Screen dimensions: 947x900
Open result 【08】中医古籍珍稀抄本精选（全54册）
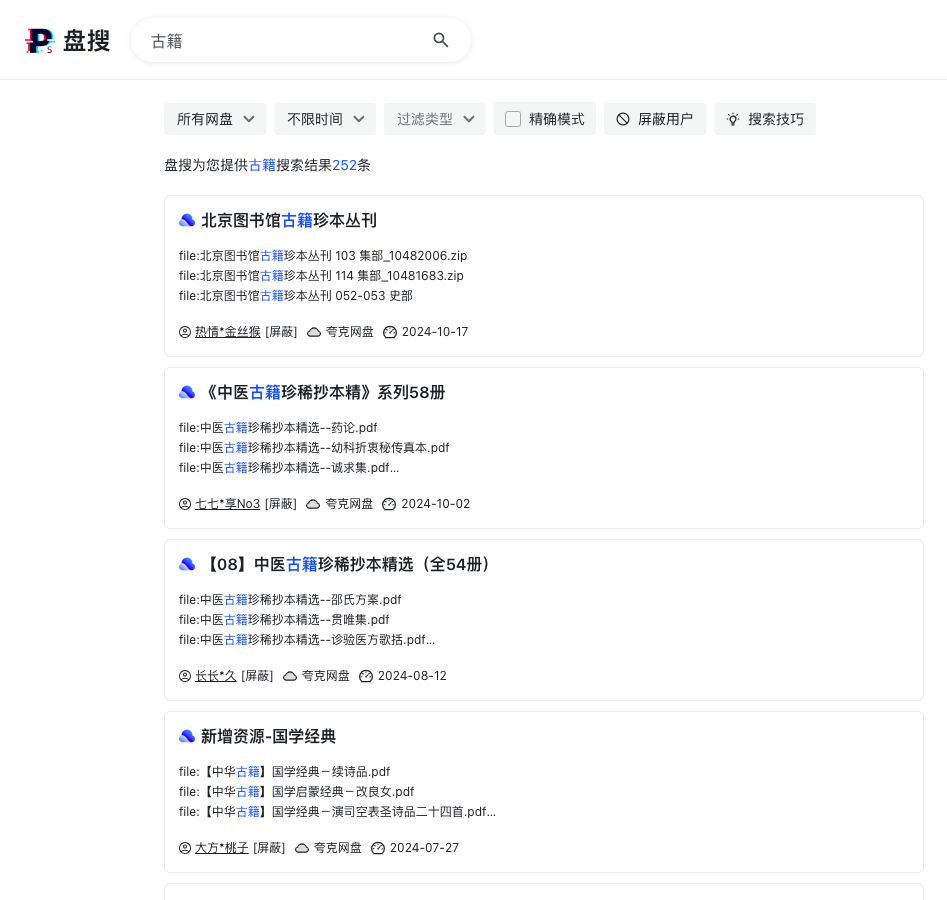point(347,564)
